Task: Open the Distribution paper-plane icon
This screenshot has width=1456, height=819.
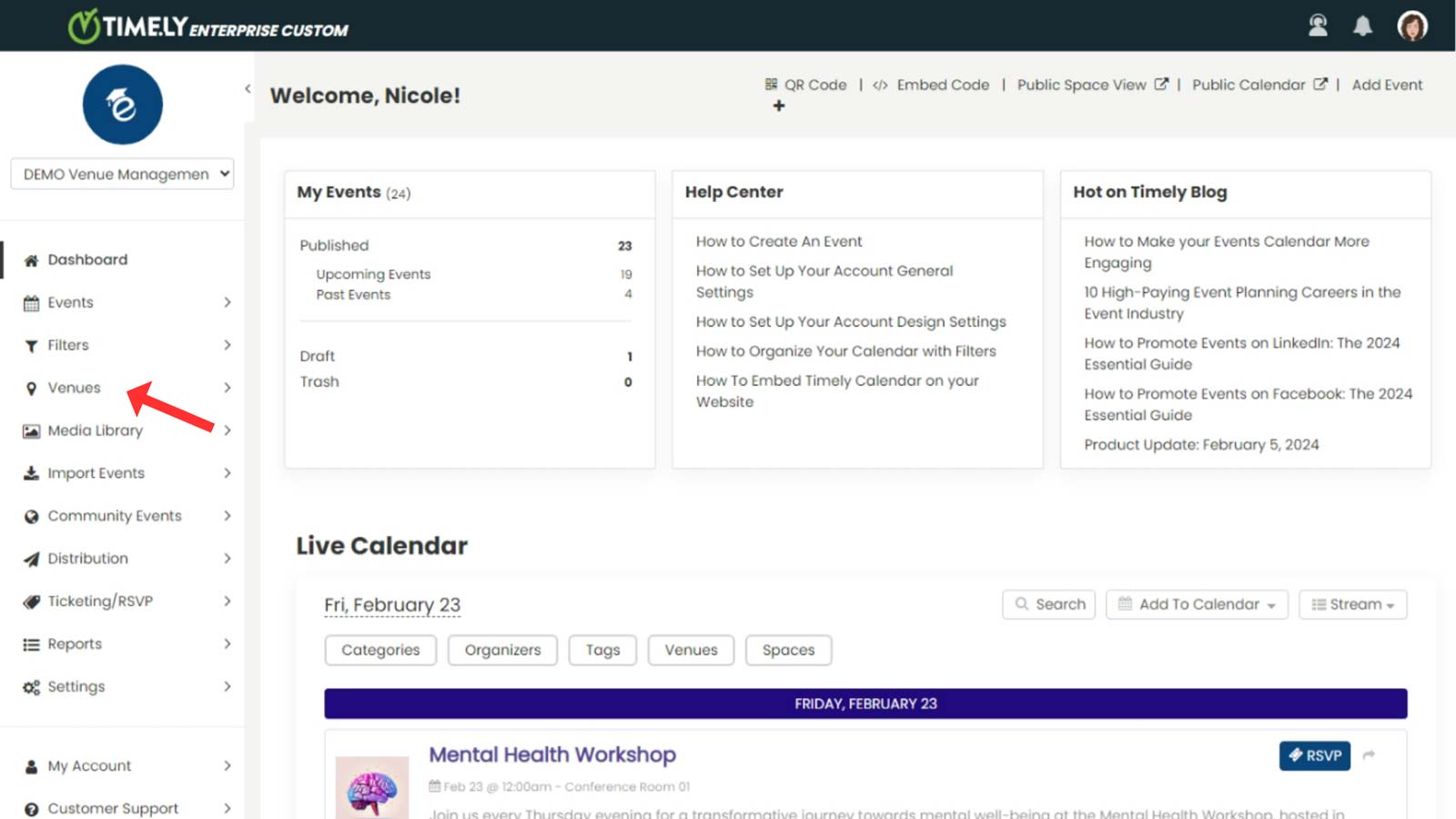Action: click(x=30, y=558)
